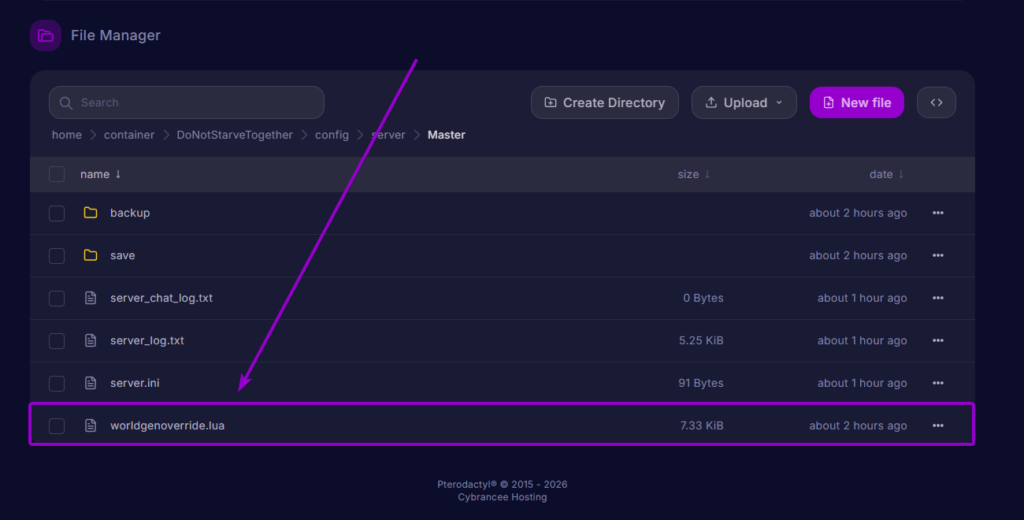Open the options menu for backup
The image size is (1024, 520).
click(938, 213)
